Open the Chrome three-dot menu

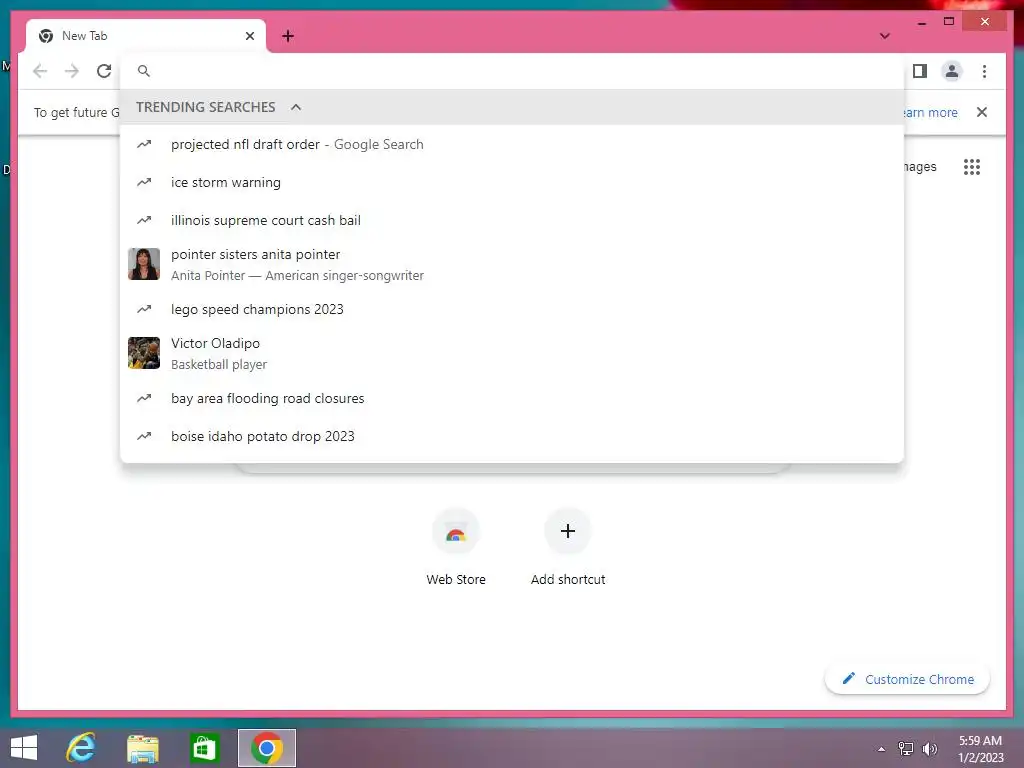click(984, 71)
